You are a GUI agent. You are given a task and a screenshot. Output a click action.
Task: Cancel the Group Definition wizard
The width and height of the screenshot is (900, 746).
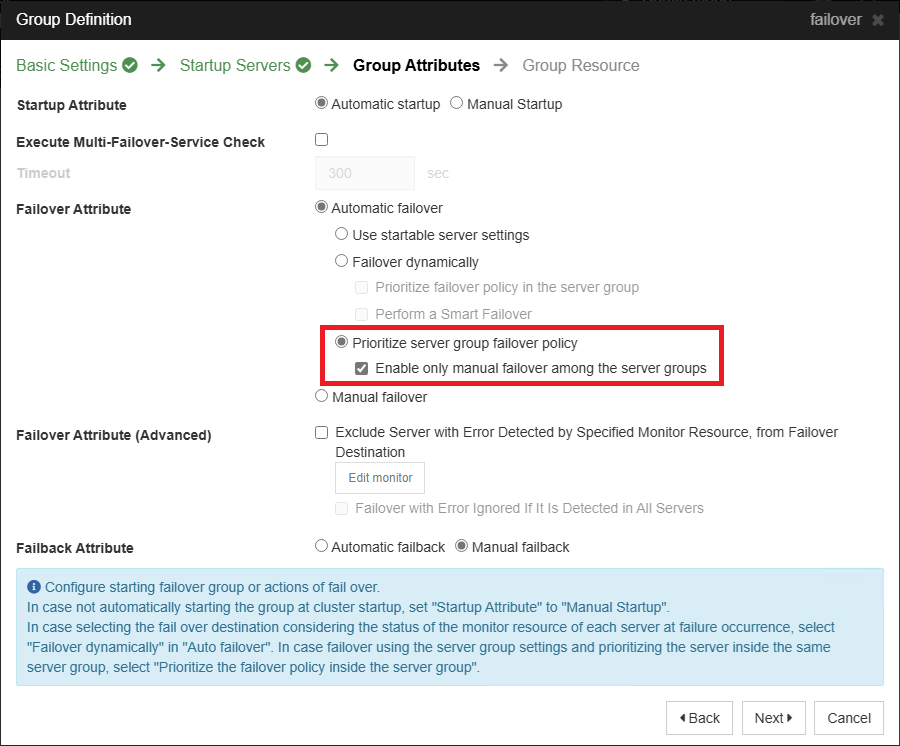[847, 717]
